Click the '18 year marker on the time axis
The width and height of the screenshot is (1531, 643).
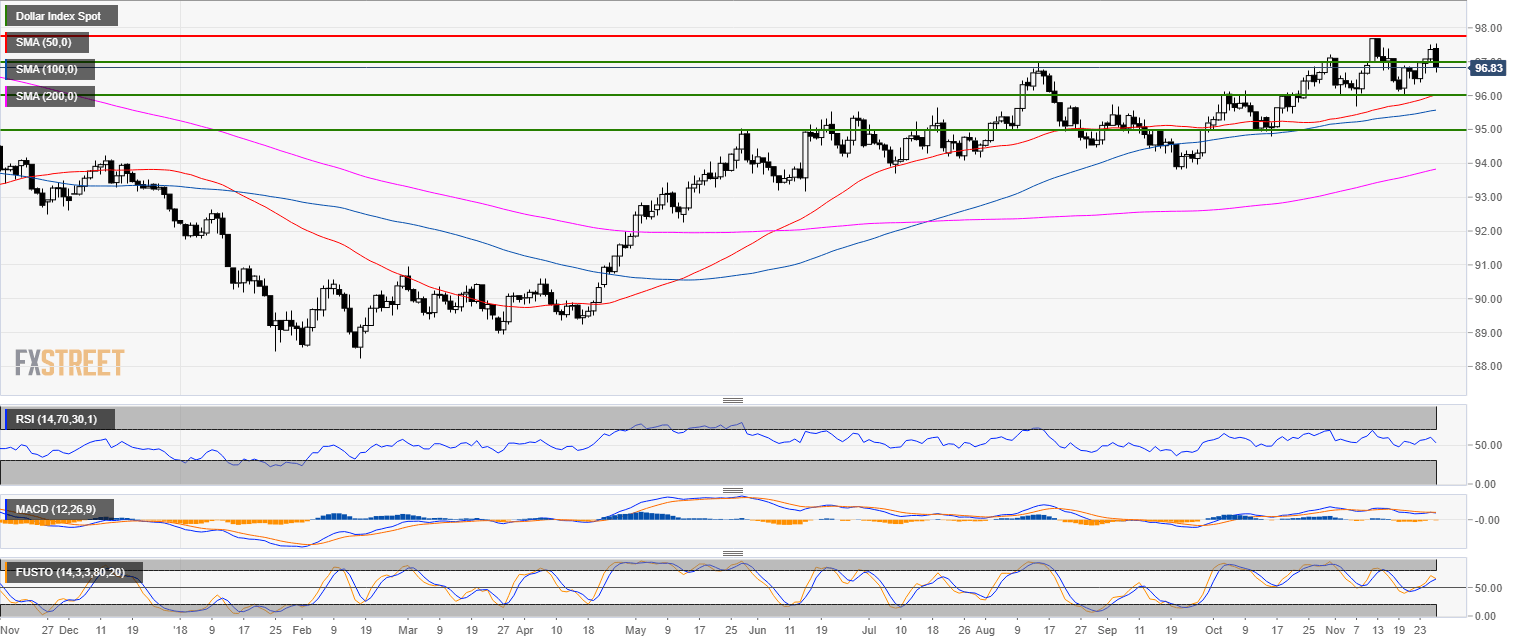[x=180, y=632]
